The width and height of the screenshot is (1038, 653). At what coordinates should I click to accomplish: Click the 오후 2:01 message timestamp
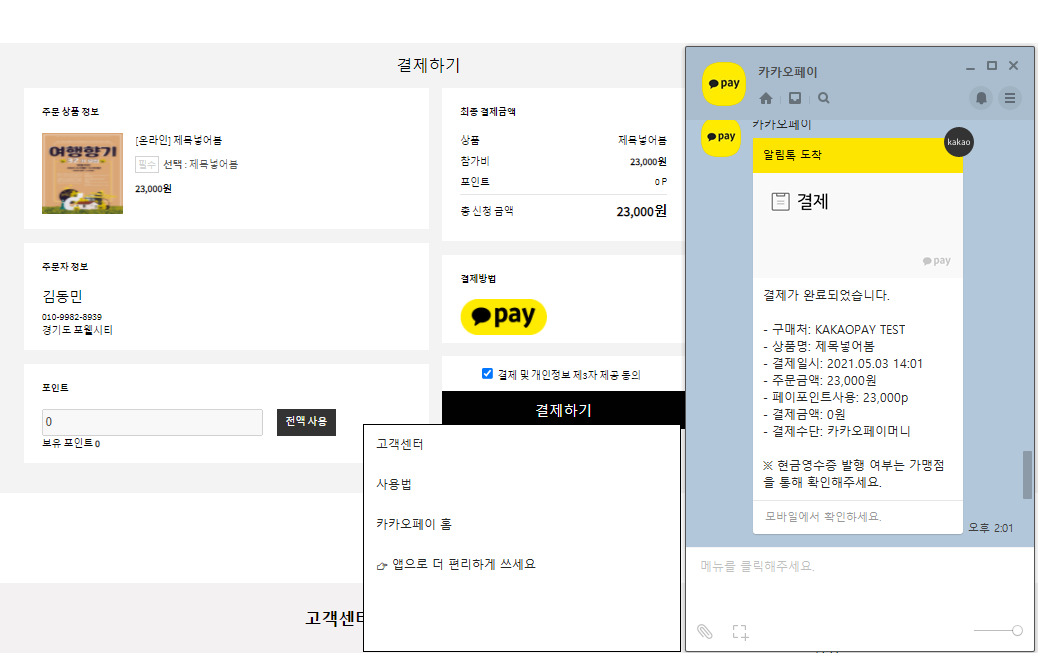pos(990,528)
